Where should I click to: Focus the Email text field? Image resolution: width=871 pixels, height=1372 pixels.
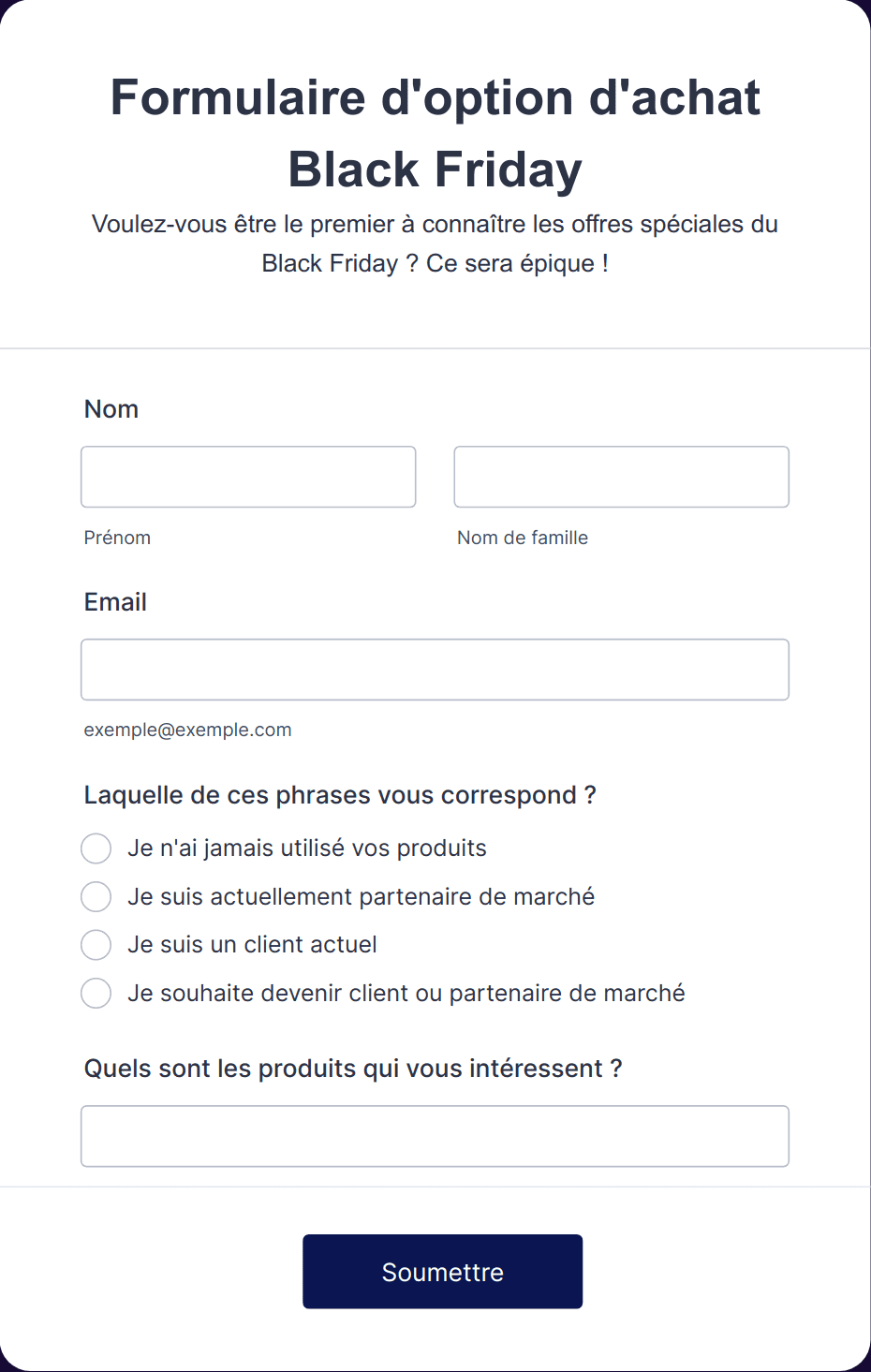(435, 670)
